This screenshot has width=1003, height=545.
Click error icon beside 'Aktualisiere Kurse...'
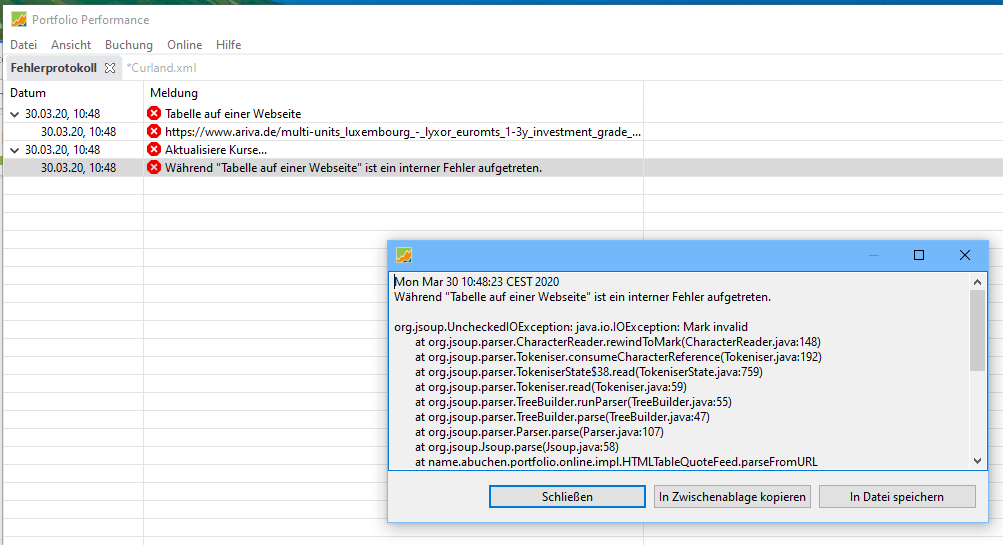(x=154, y=150)
